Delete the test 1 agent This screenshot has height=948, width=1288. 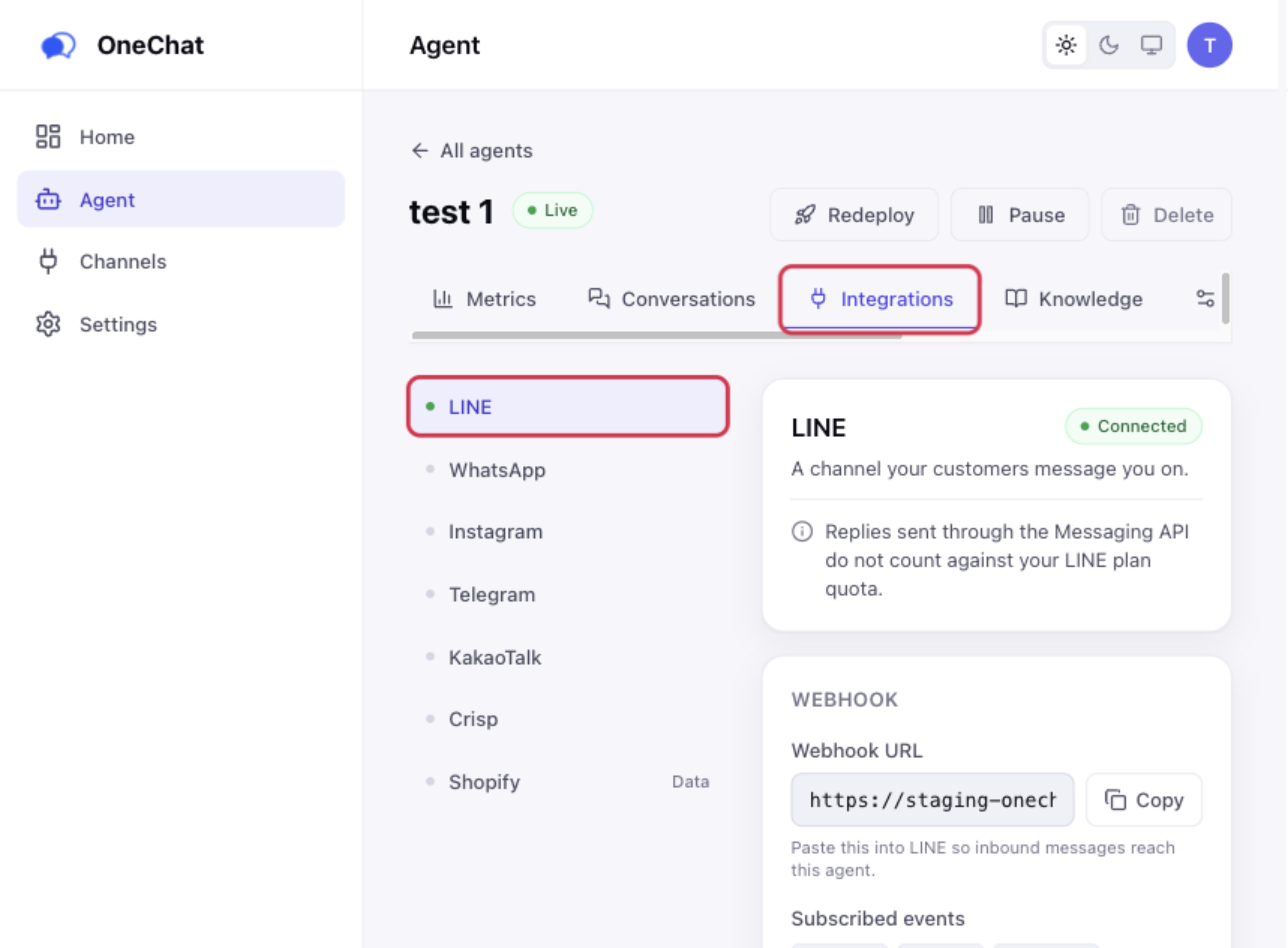[x=1167, y=215]
